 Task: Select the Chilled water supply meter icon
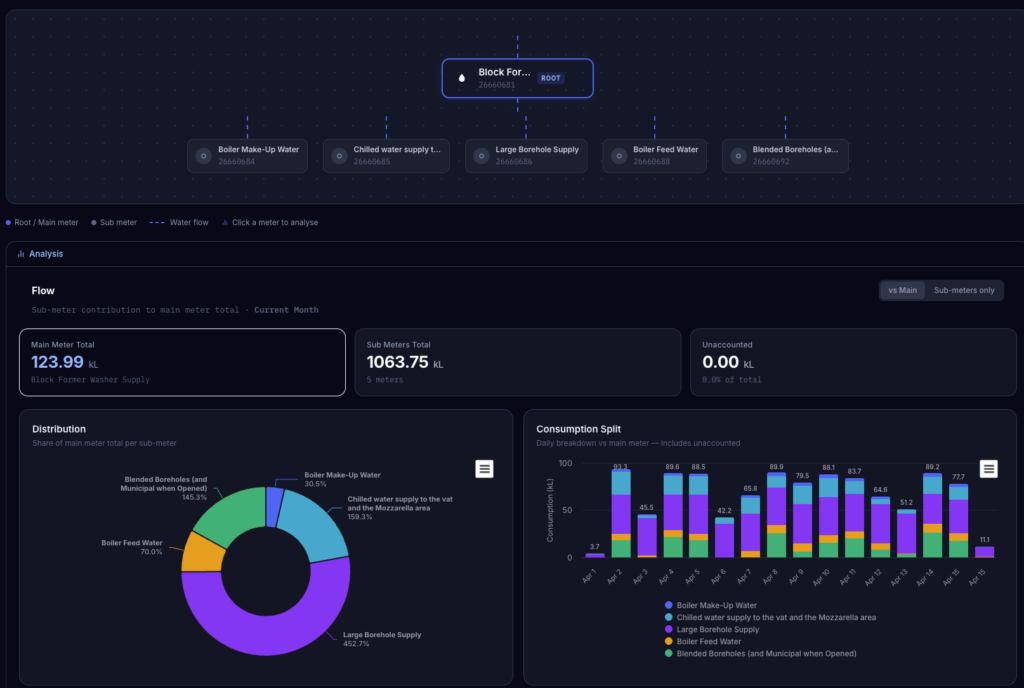(x=339, y=156)
